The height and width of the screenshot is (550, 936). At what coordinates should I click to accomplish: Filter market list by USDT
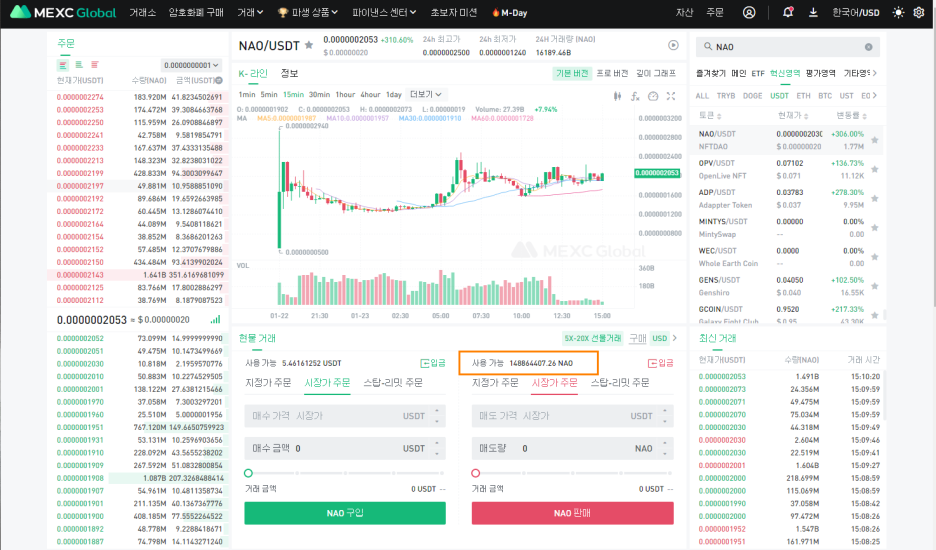click(779, 96)
